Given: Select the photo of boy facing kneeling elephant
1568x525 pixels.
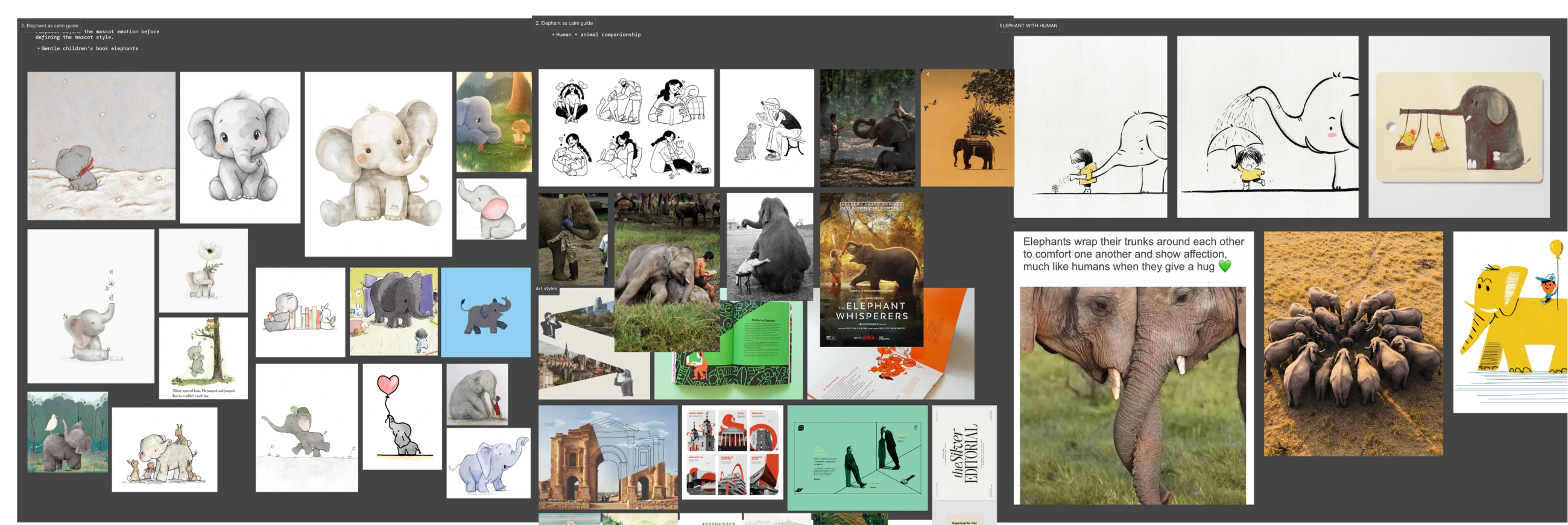Looking at the screenshot, I should [867, 128].
